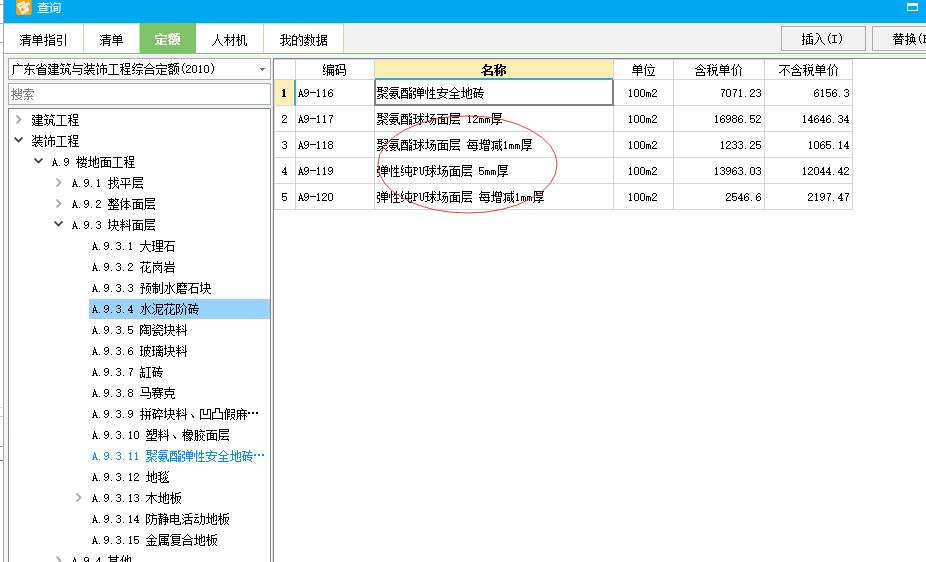Select A.9.3.10 塑料、橡胶面层 item
This screenshot has height=562, width=926.
pyautogui.click(x=161, y=435)
